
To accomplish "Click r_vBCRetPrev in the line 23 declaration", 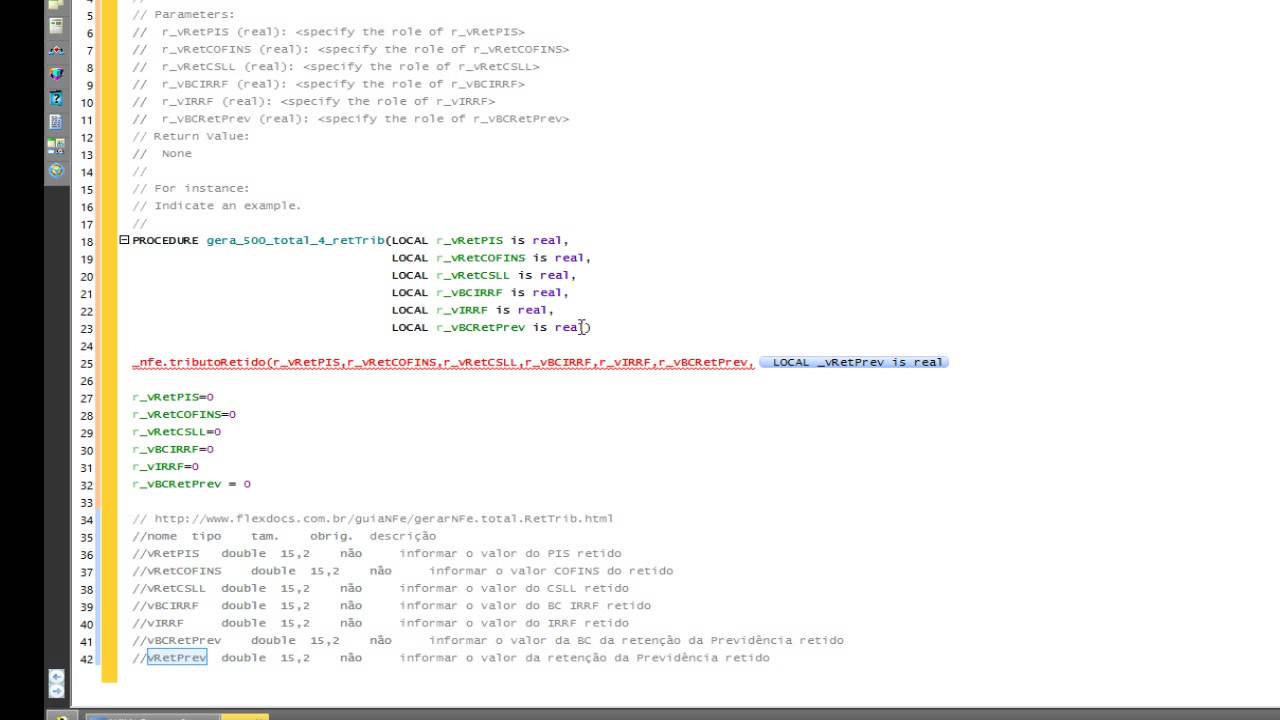I will point(480,327).
